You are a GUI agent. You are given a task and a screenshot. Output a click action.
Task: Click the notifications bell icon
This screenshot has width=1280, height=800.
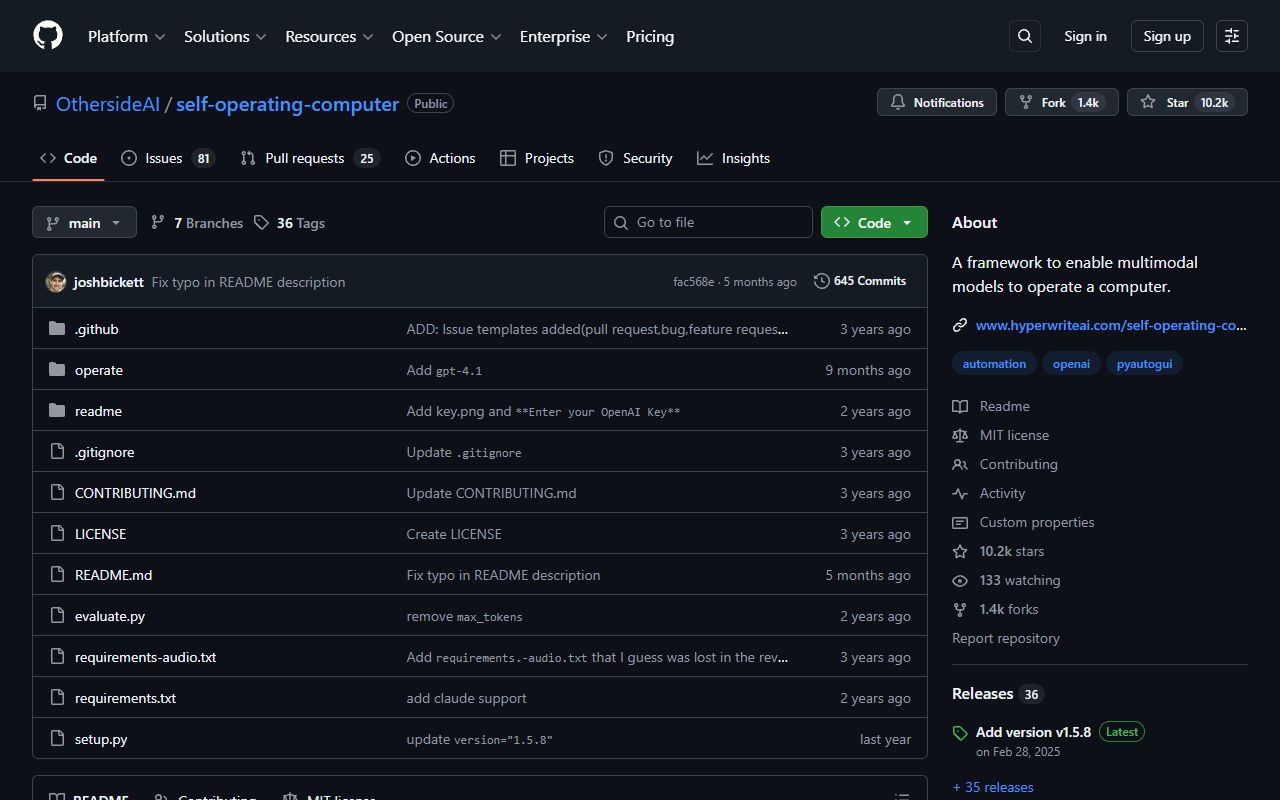coord(898,101)
